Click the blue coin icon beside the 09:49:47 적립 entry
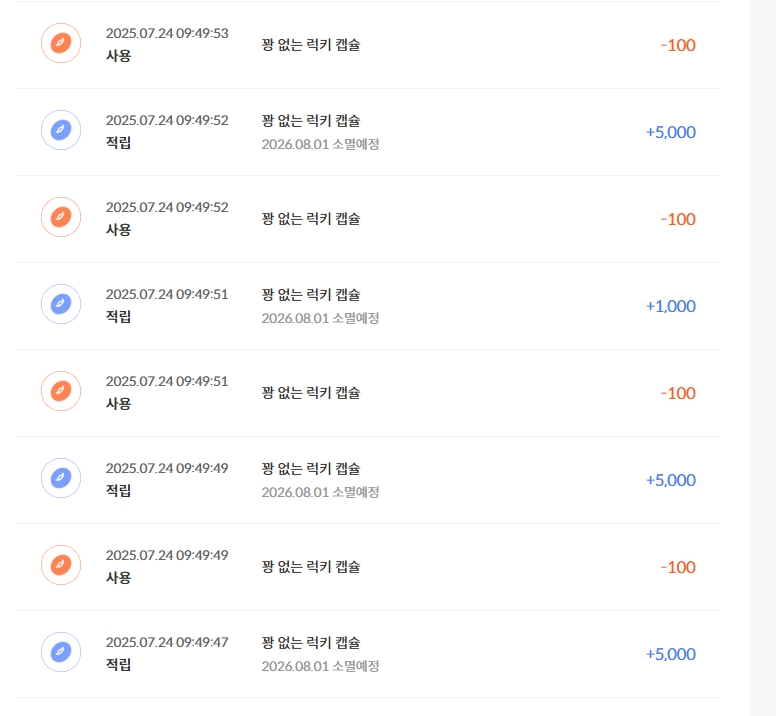The height and width of the screenshot is (716, 776). pos(61,652)
